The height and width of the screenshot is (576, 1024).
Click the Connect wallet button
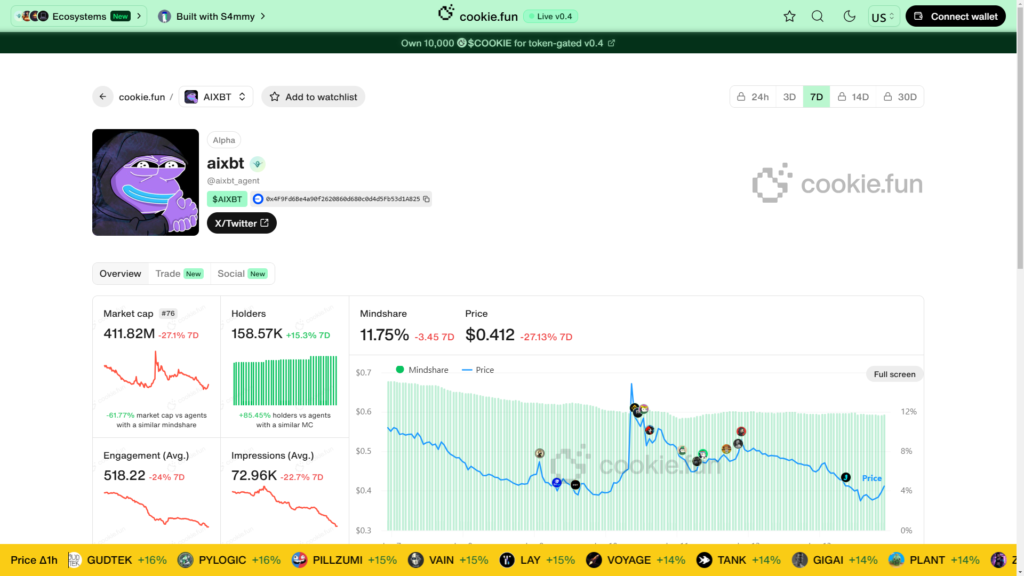tap(955, 16)
